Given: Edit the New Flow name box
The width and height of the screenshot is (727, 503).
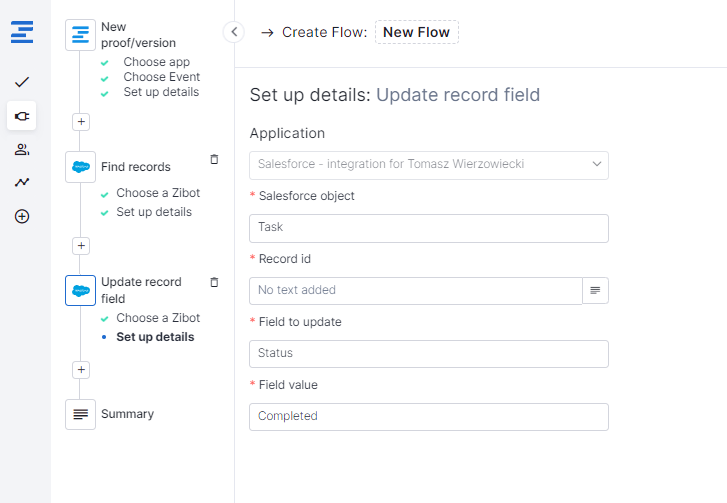Looking at the screenshot, I should click(x=416, y=32).
